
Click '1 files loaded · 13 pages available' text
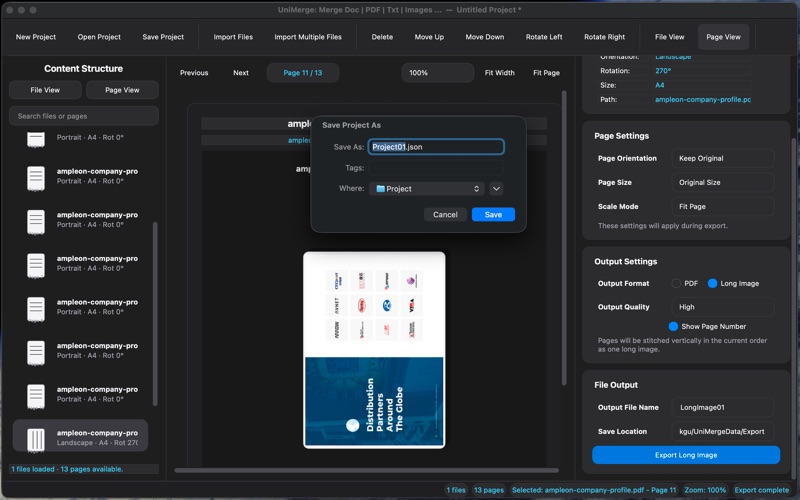coord(67,469)
